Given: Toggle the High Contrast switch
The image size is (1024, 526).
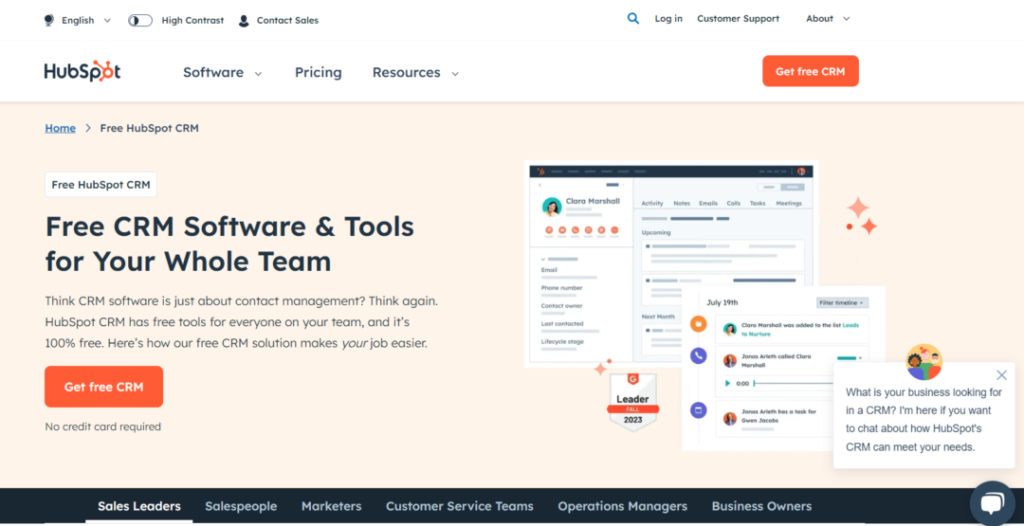Looking at the screenshot, I should [140, 20].
